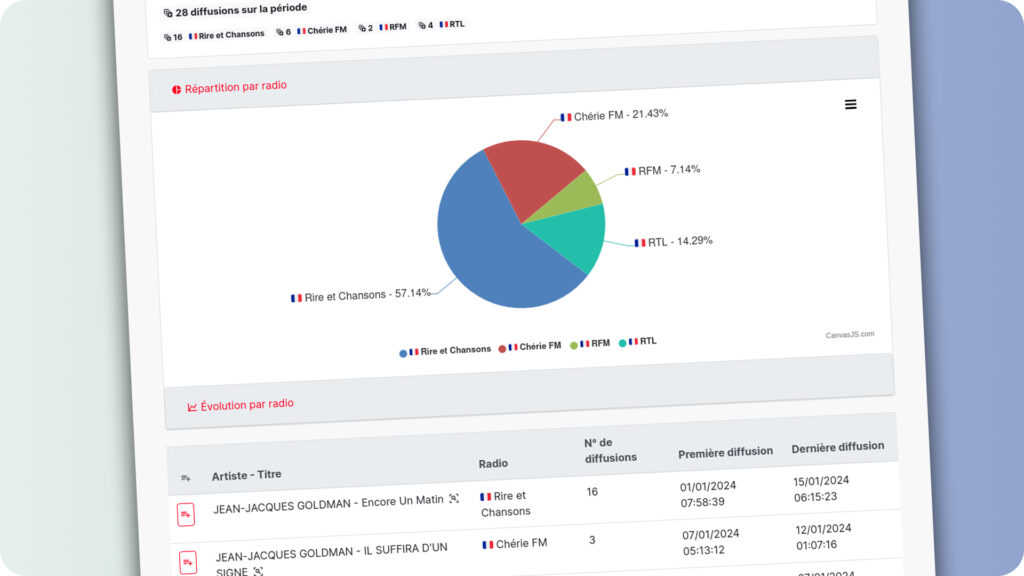Click JEAN-JACQUES GOLDMAN - IL SUFFIRA D'UN SIGNE title

click(x=332, y=559)
